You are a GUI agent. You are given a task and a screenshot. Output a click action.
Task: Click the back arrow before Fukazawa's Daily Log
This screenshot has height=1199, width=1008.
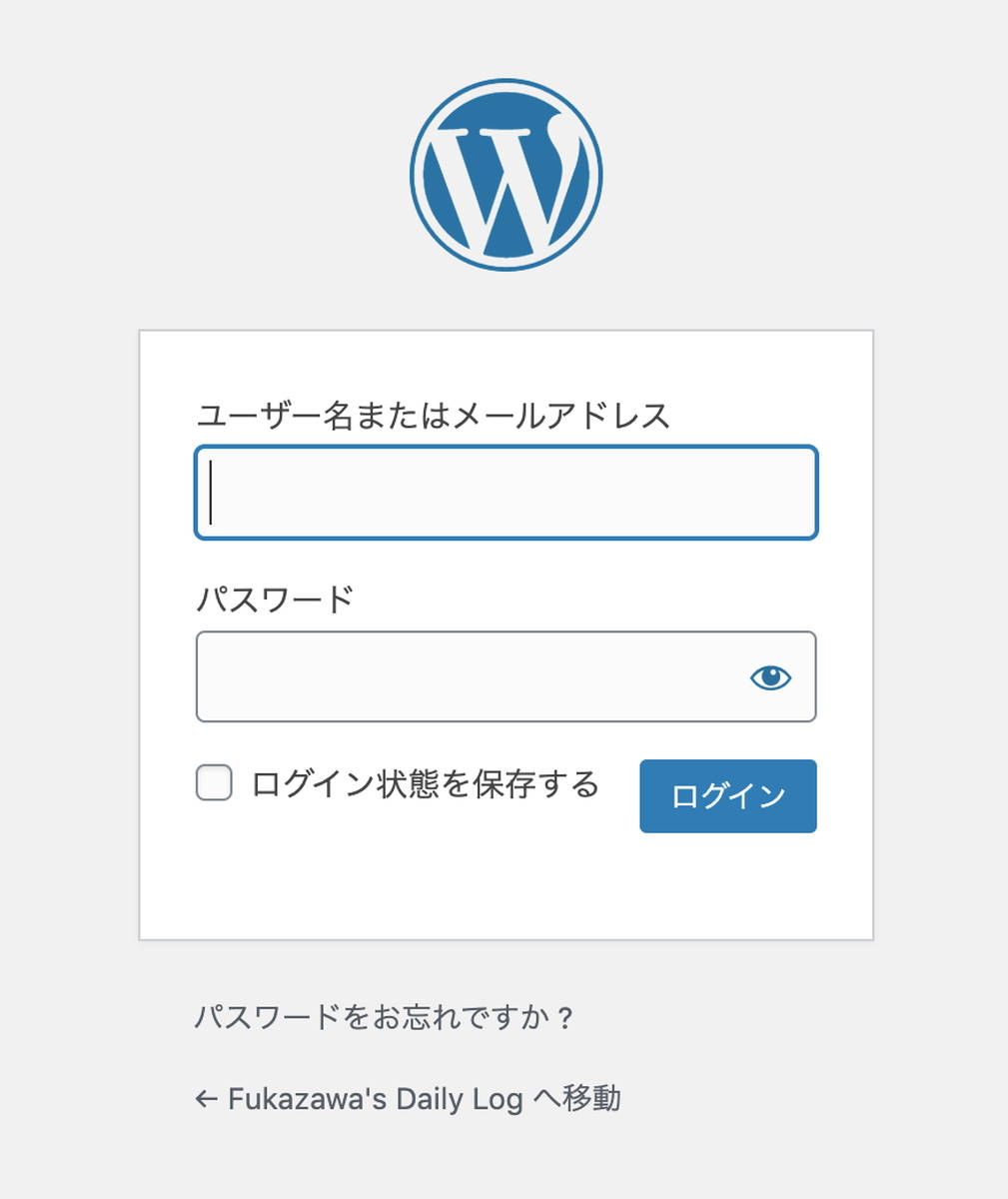click(205, 1098)
